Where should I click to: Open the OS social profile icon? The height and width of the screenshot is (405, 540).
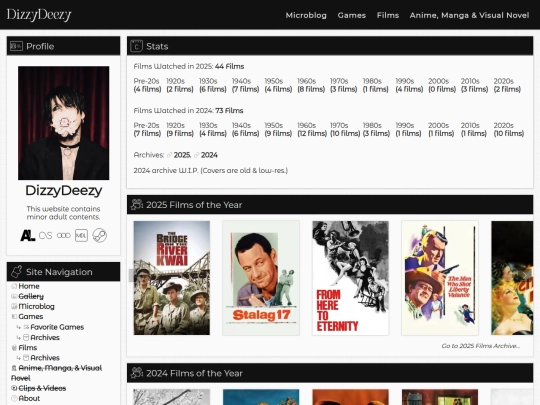coord(45,236)
